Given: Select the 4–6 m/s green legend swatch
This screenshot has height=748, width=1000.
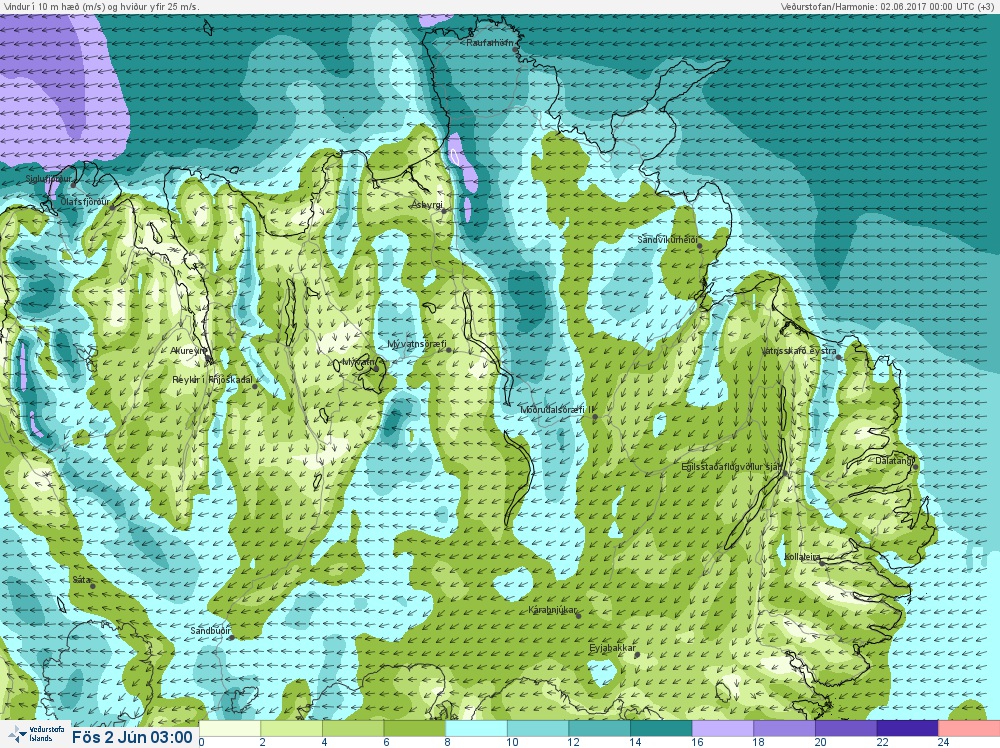Looking at the screenshot, I should (353, 728).
